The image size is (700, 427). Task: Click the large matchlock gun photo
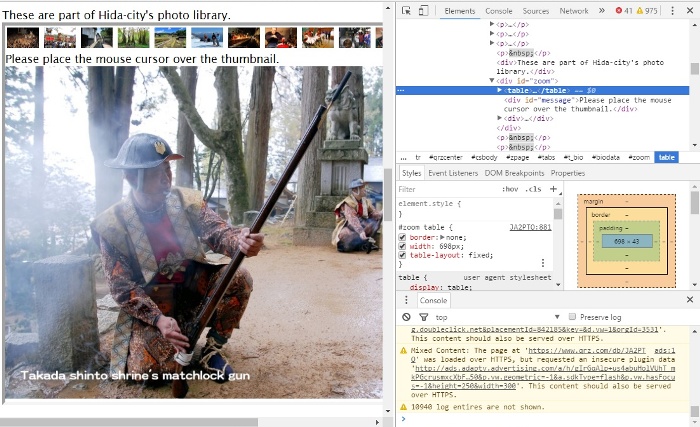194,232
